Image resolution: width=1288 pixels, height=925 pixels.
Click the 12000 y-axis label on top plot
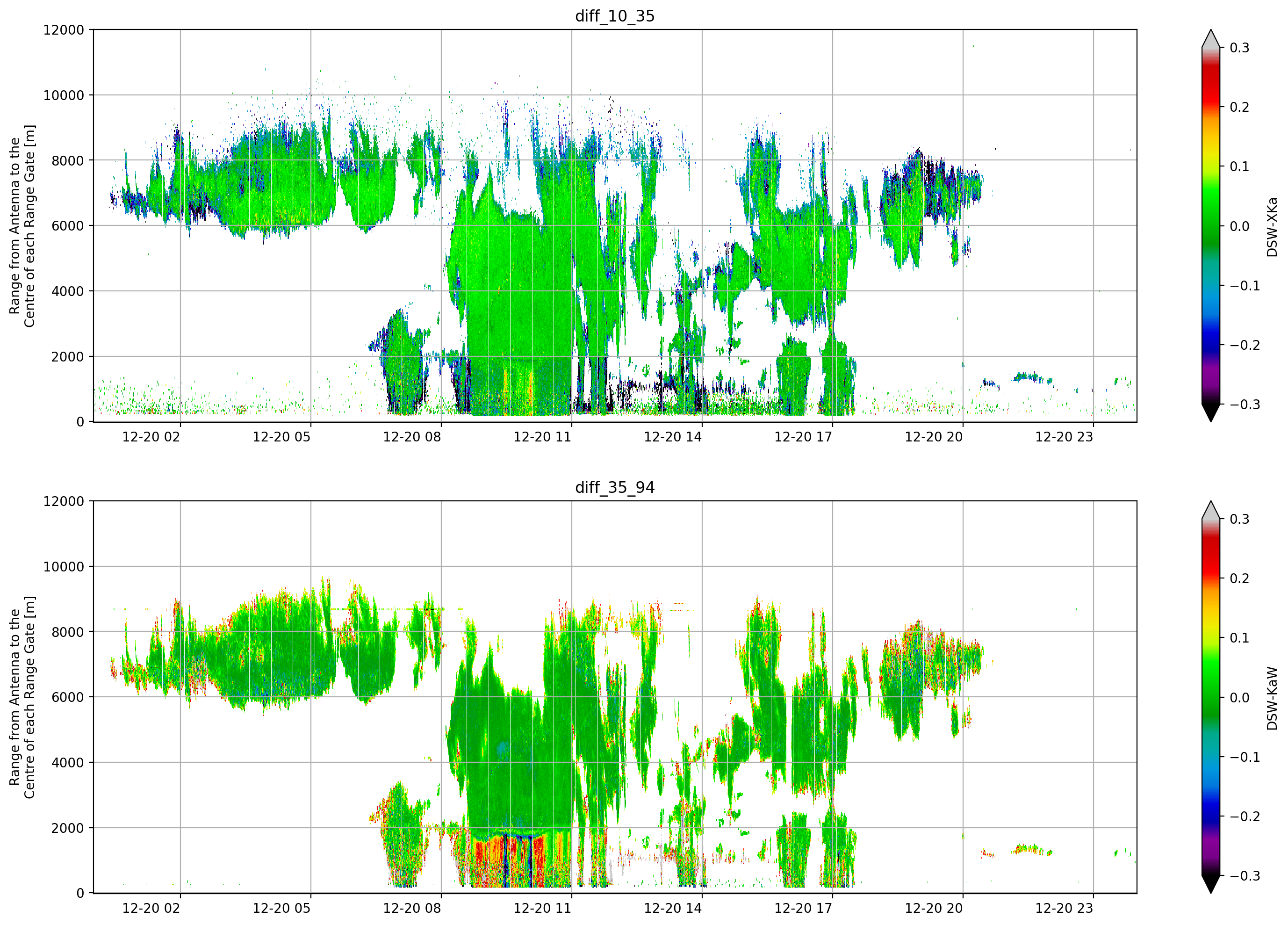point(64,30)
